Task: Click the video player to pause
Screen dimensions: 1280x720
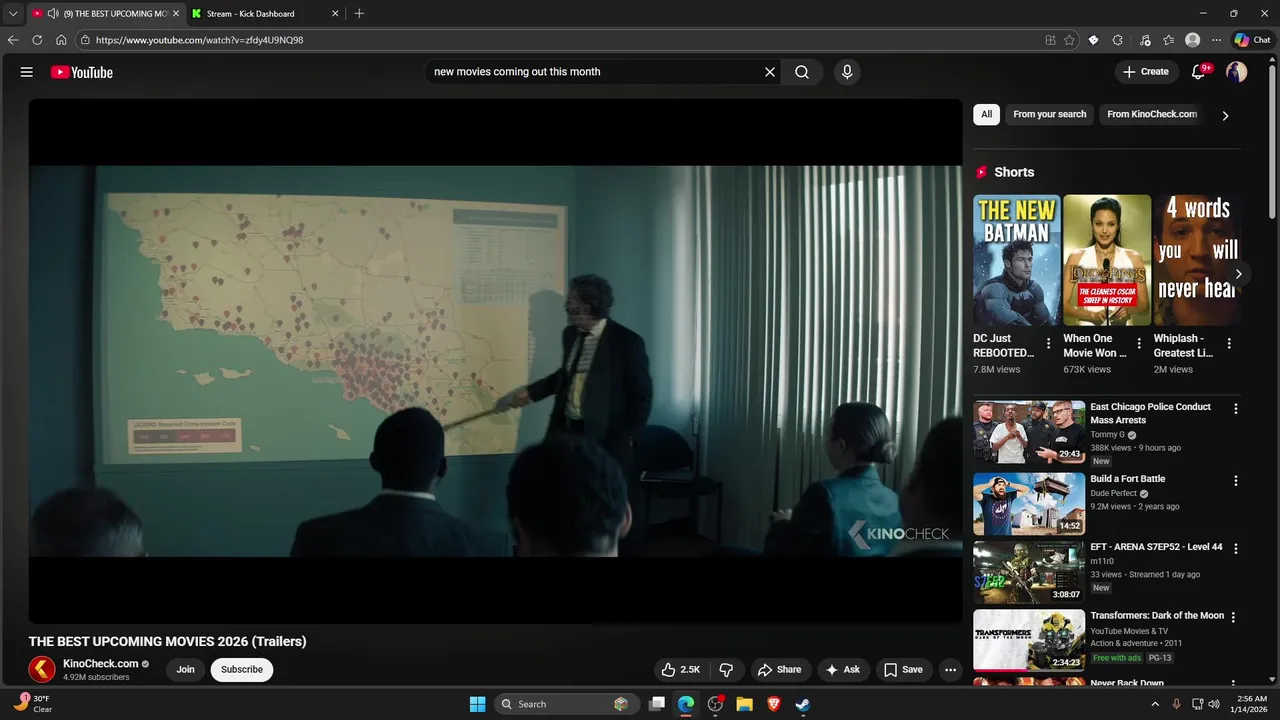Action: [x=495, y=361]
